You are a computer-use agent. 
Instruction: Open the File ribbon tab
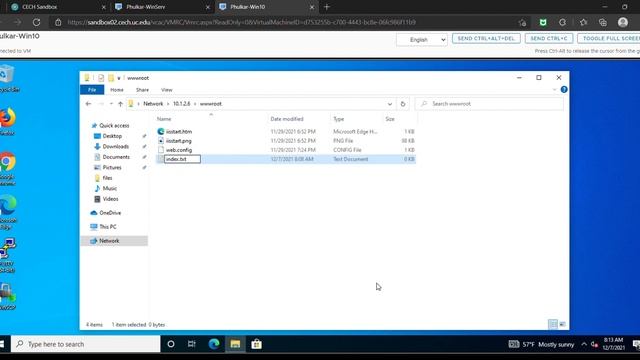92,90
